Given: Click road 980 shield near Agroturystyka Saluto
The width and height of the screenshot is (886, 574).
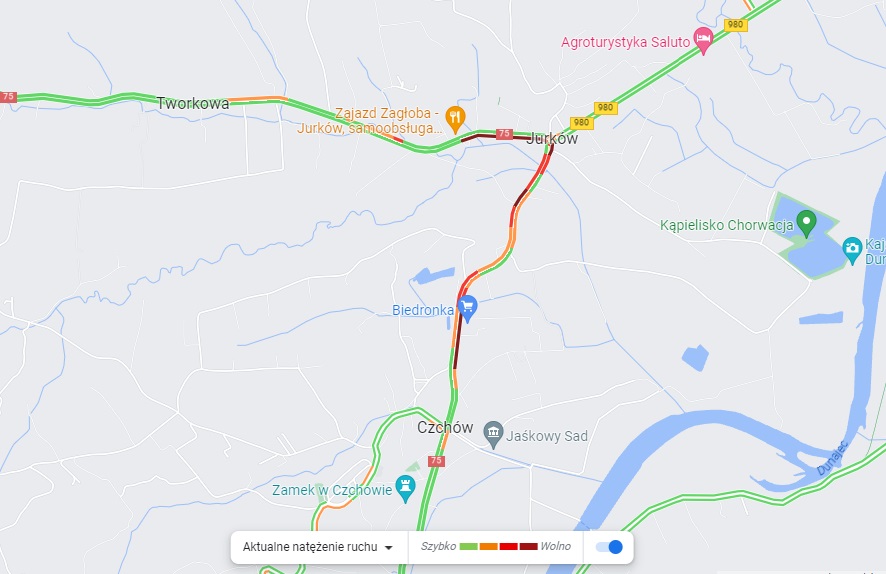Looking at the screenshot, I should coord(735,24).
